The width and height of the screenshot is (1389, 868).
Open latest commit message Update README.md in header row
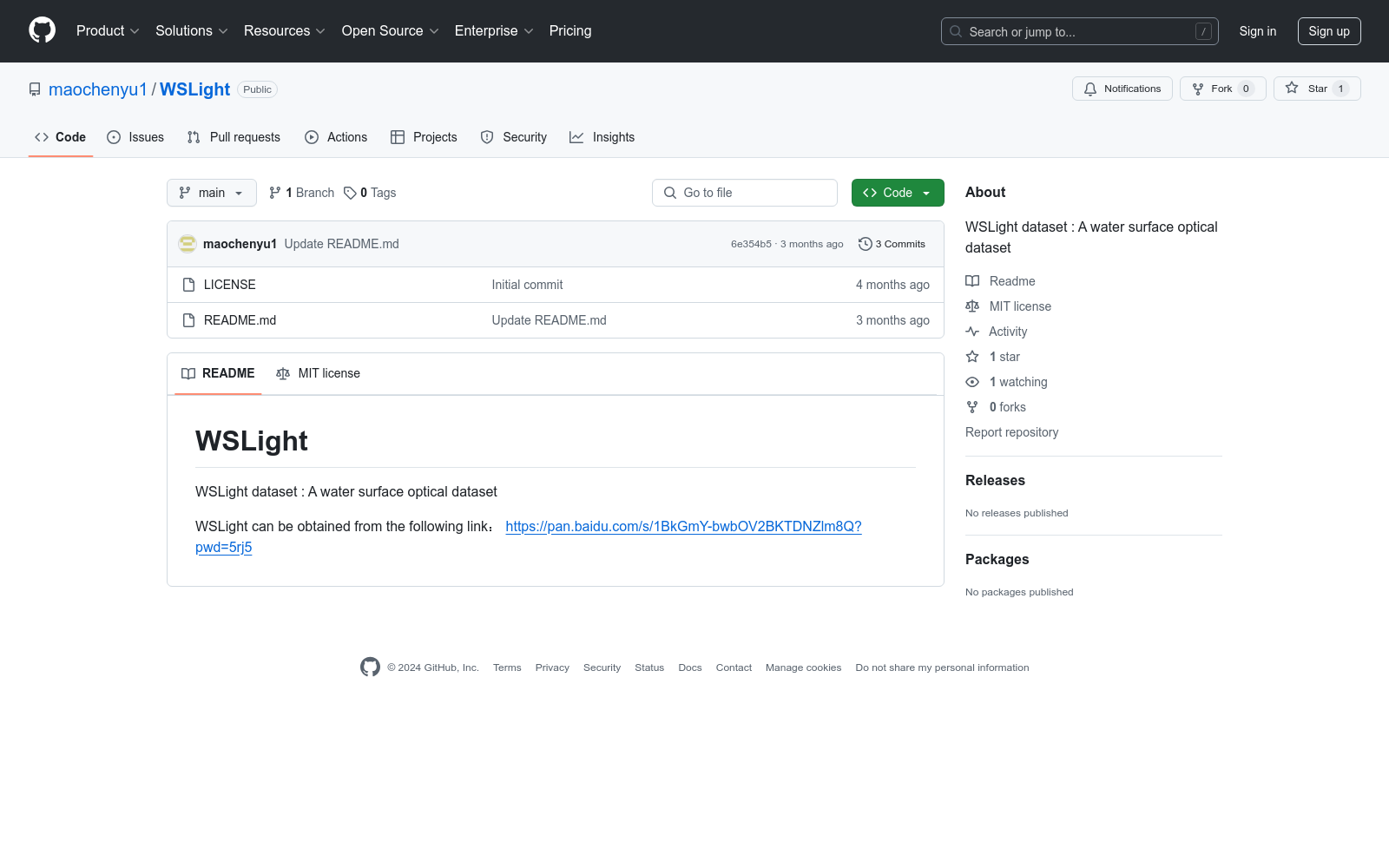pyautogui.click(x=342, y=244)
